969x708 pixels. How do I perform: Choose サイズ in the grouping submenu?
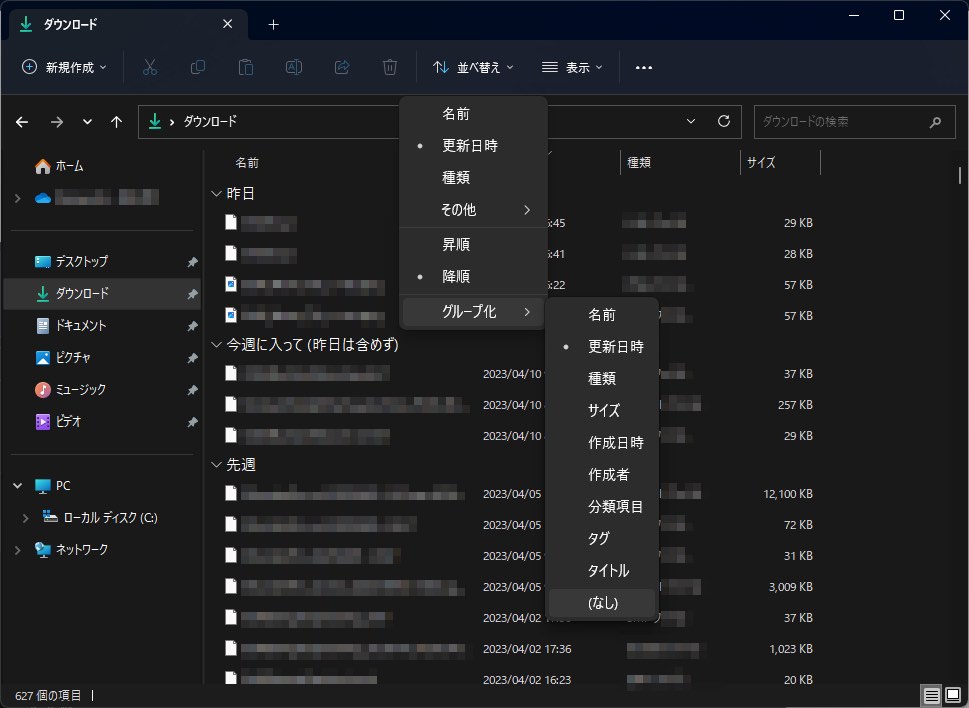pos(604,411)
